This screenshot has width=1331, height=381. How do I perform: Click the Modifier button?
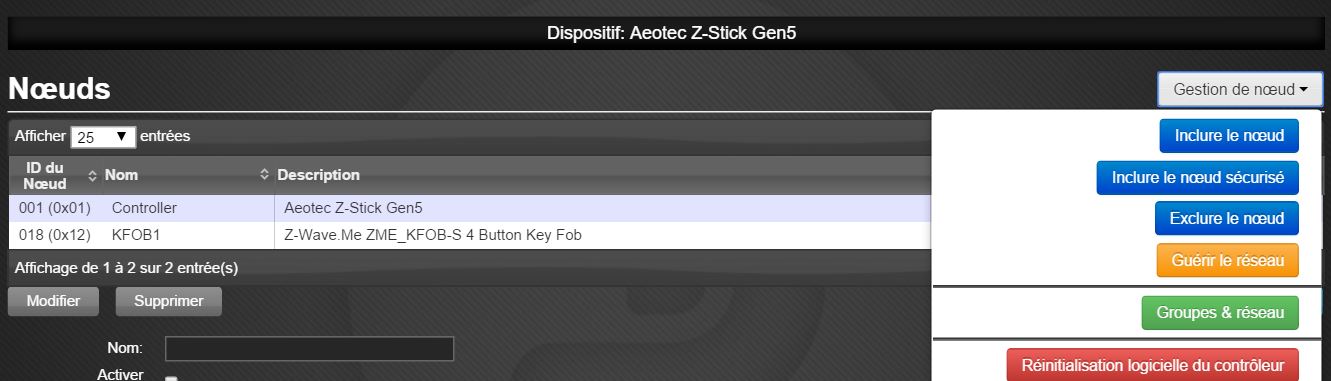[53, 301]
